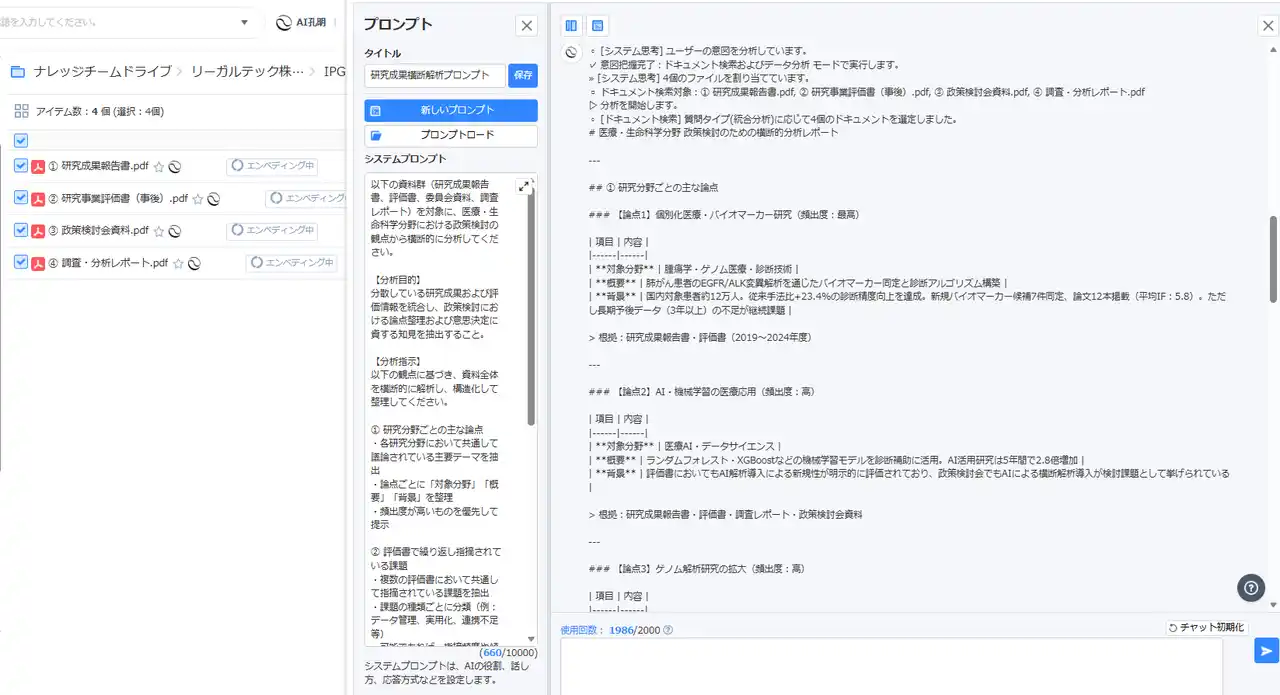The height and width of the screenshot is (695, 1280).
Task: Click the AI icon next to 政策検討会資料.pdf
Action: (174, 231)
